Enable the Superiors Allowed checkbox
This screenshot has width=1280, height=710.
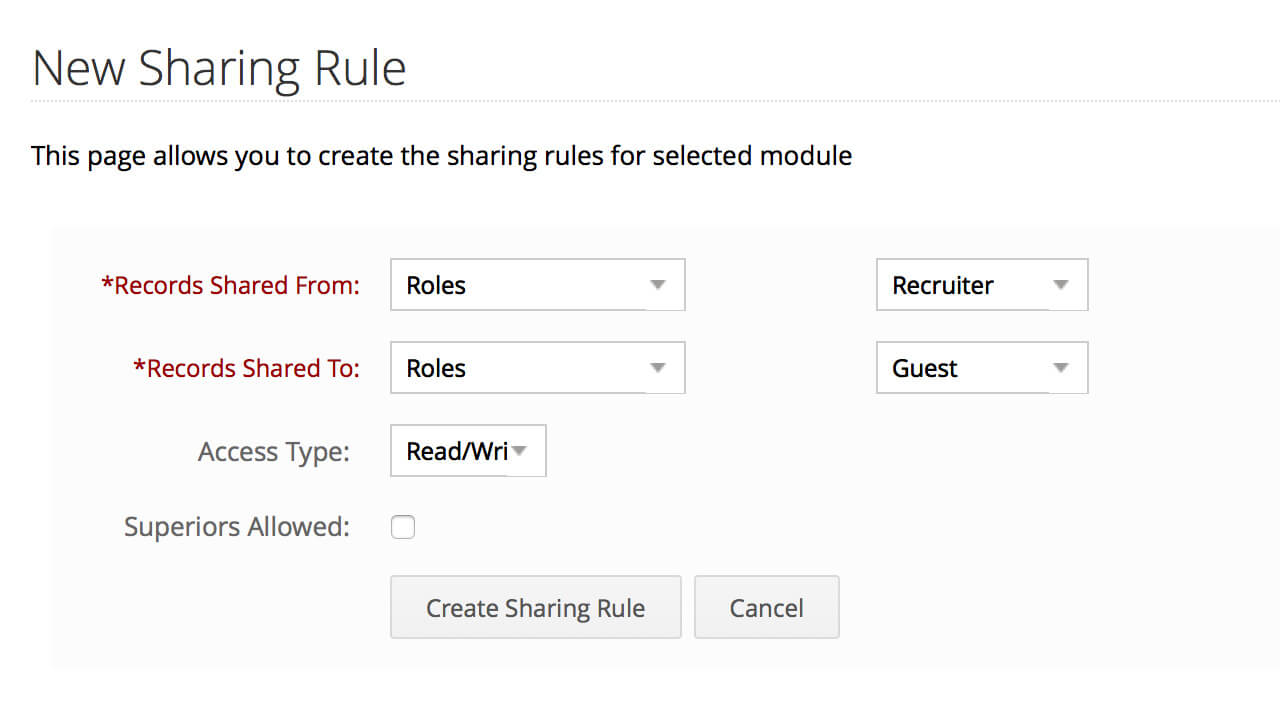click(403, 527)
